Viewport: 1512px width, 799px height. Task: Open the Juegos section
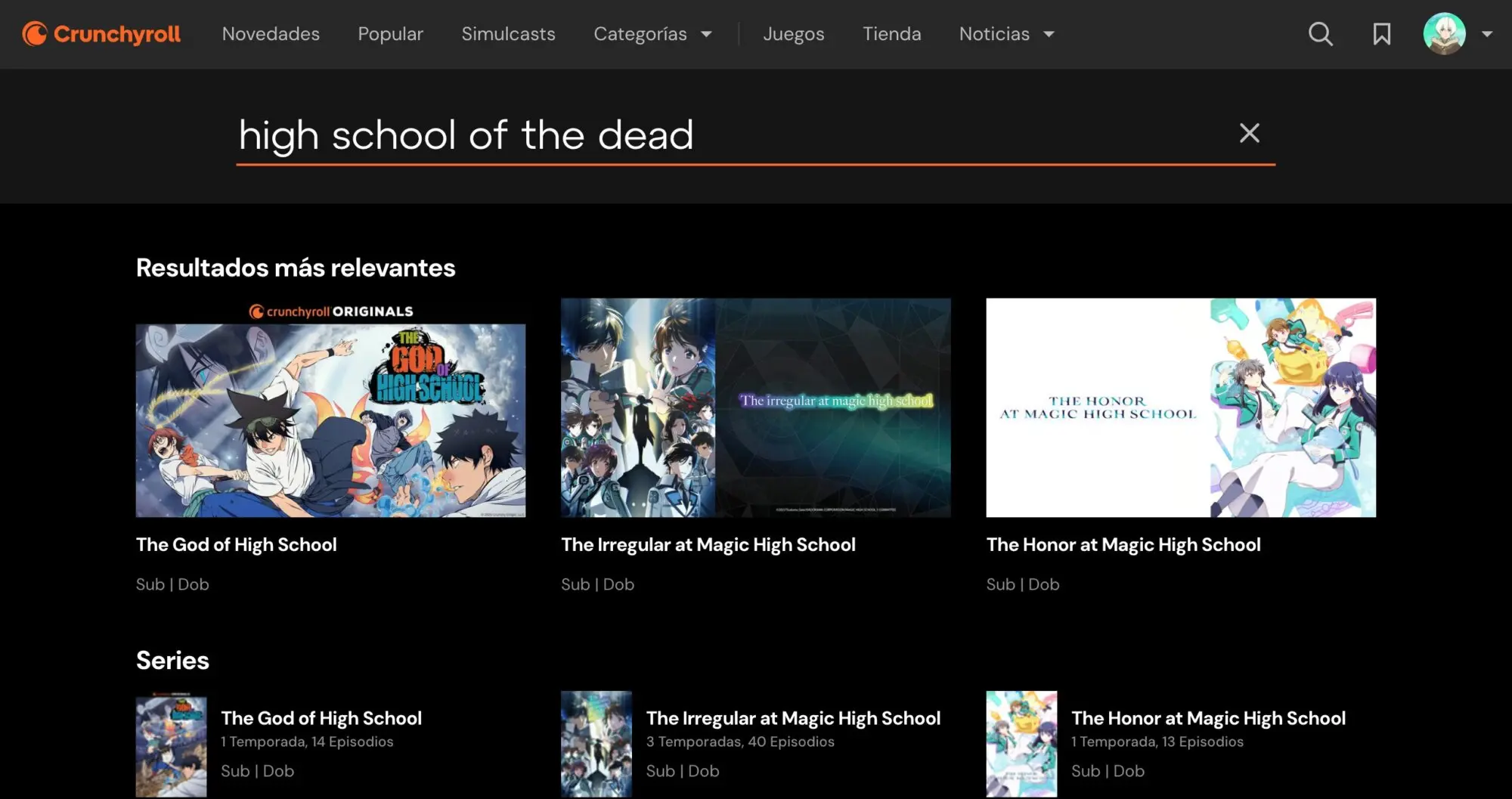pyautogui.click(x=793, y=34)
